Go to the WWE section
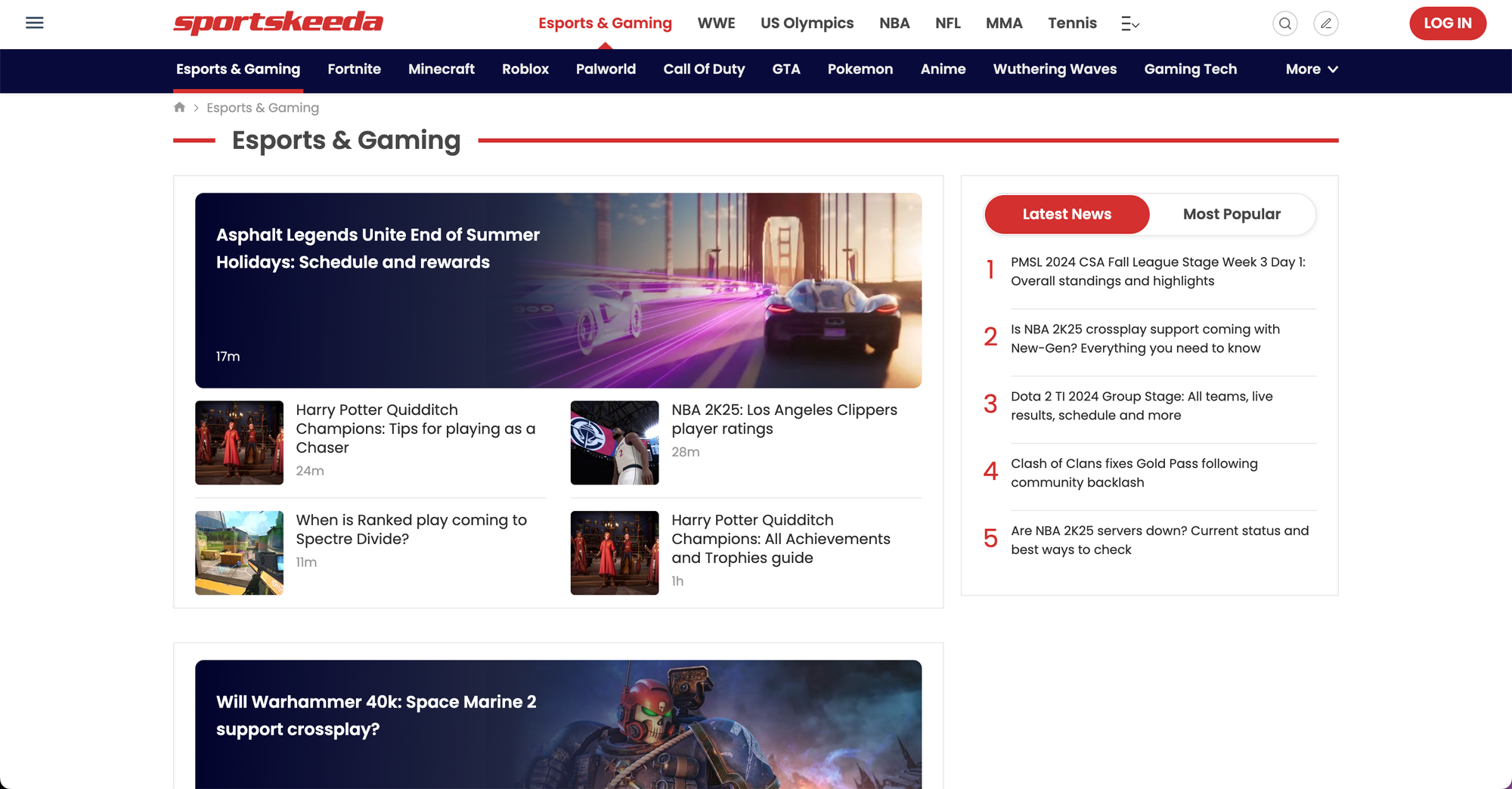 coord(716,23)
